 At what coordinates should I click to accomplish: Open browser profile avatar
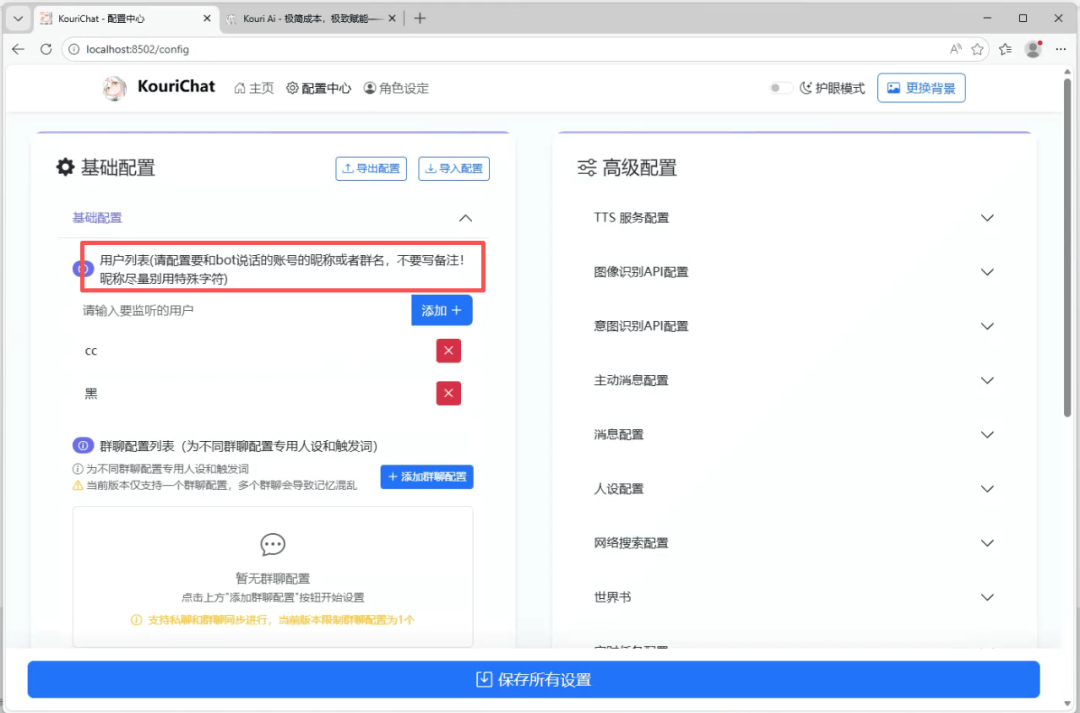click(x=1033, y=49)
